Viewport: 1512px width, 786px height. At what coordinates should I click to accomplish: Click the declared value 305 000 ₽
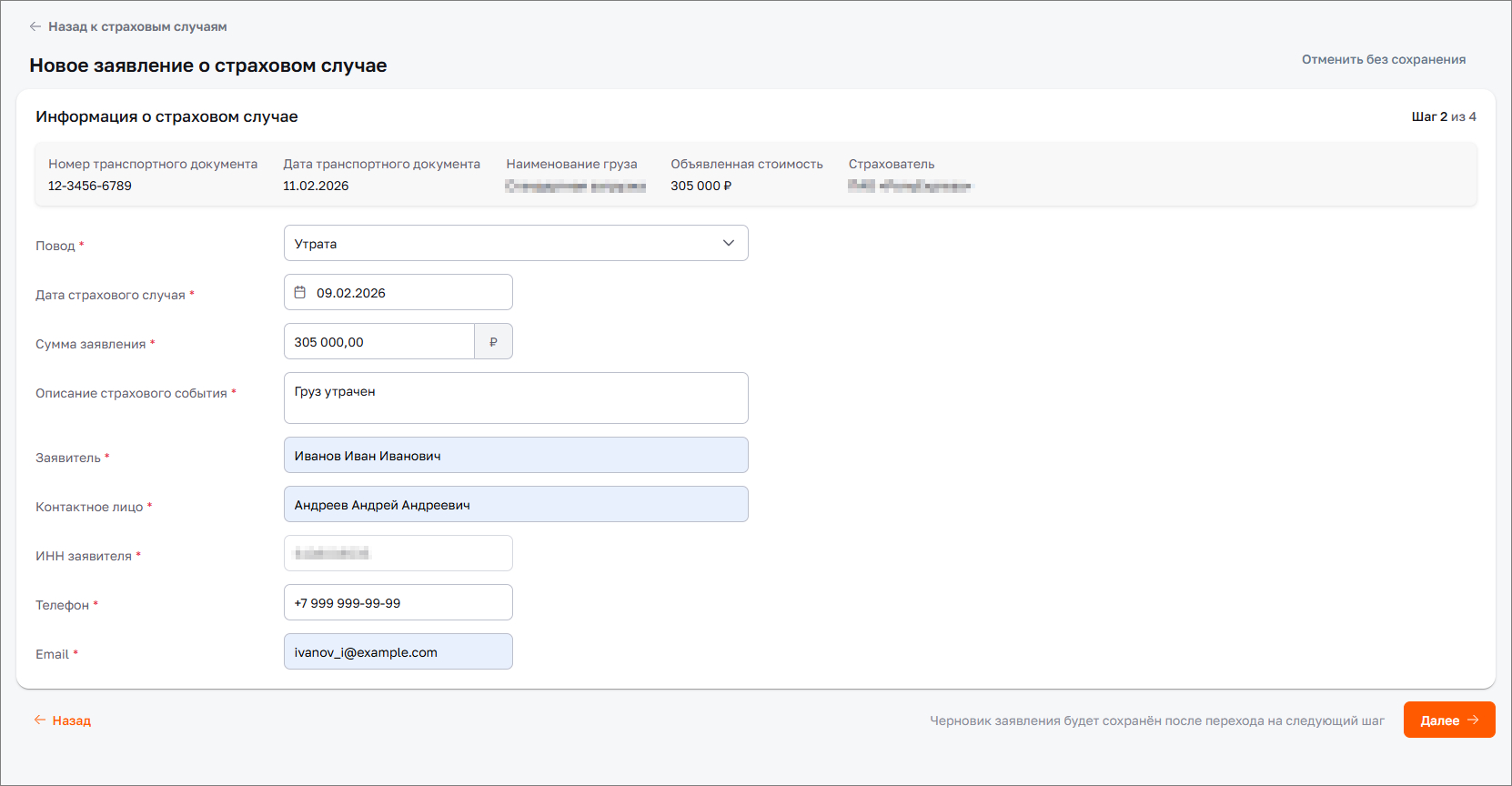pos(701,186)
